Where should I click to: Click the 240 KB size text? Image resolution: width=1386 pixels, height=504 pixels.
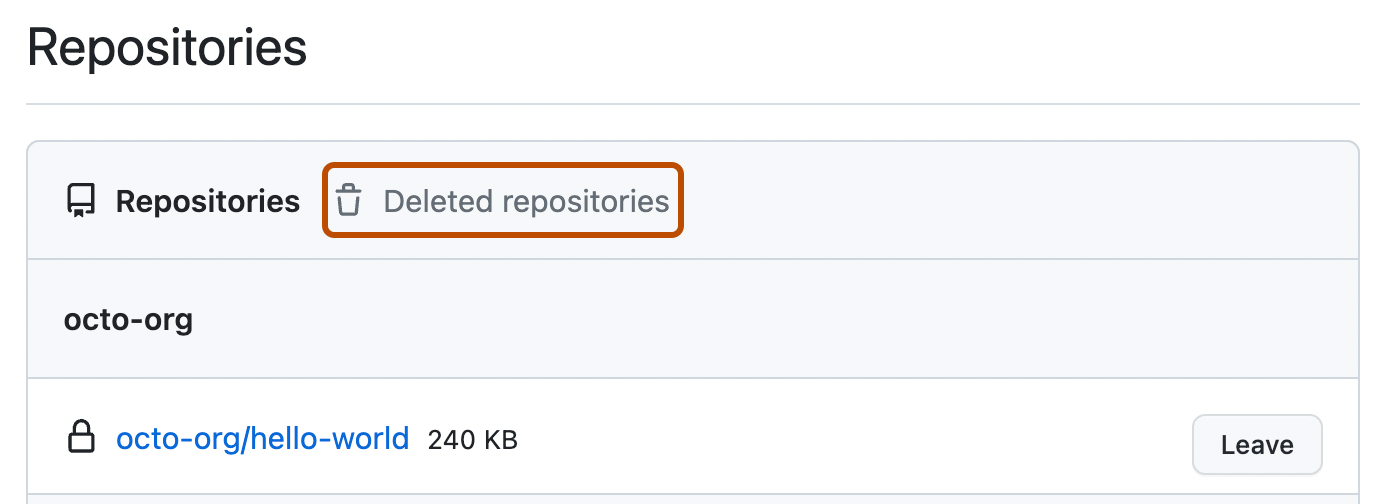point(472,439)
